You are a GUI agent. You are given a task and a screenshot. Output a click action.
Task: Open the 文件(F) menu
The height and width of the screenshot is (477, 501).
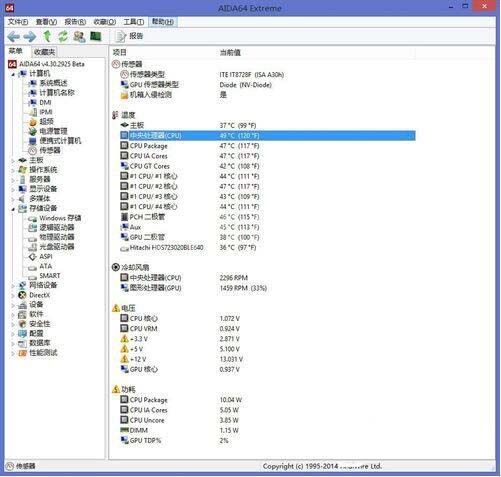pyautogui.click(x=18, y=22)
